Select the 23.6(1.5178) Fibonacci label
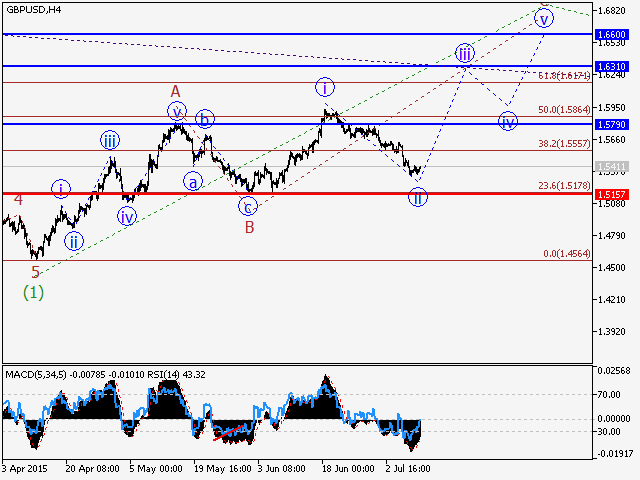Viewport: 640px width, 480px height. (564, 186)
